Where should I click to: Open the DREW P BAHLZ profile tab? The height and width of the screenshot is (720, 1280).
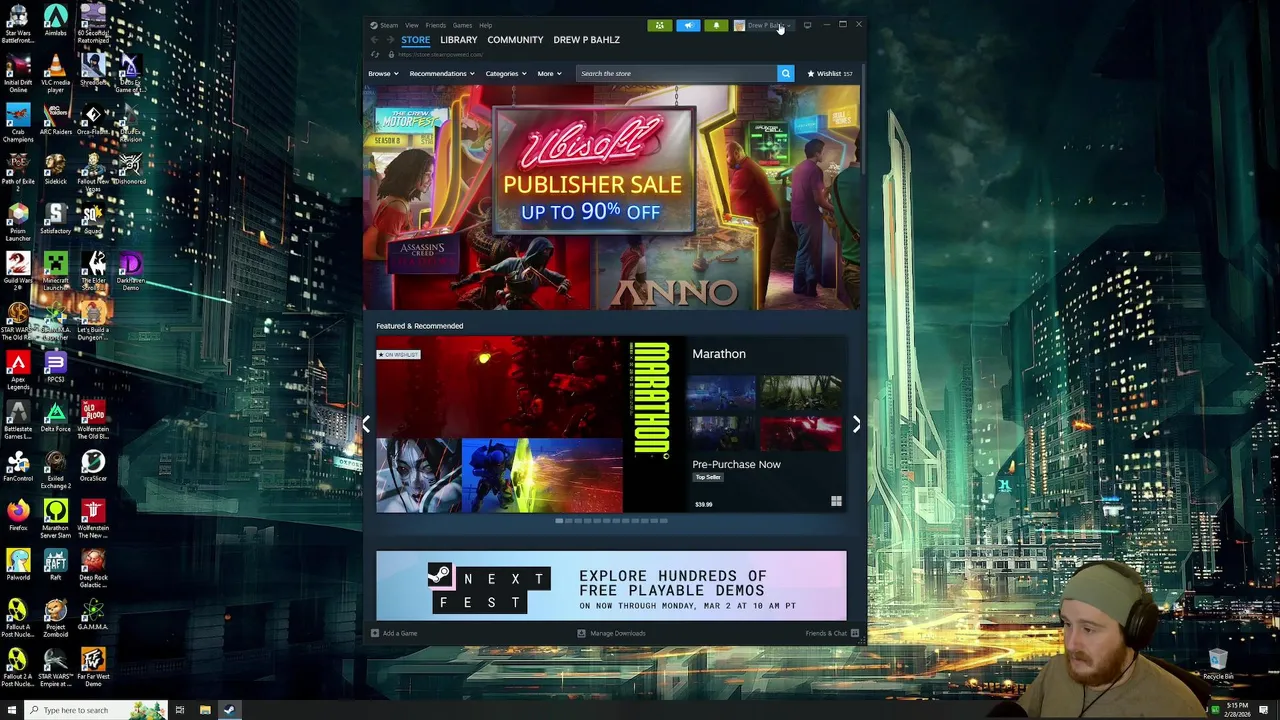587,40
